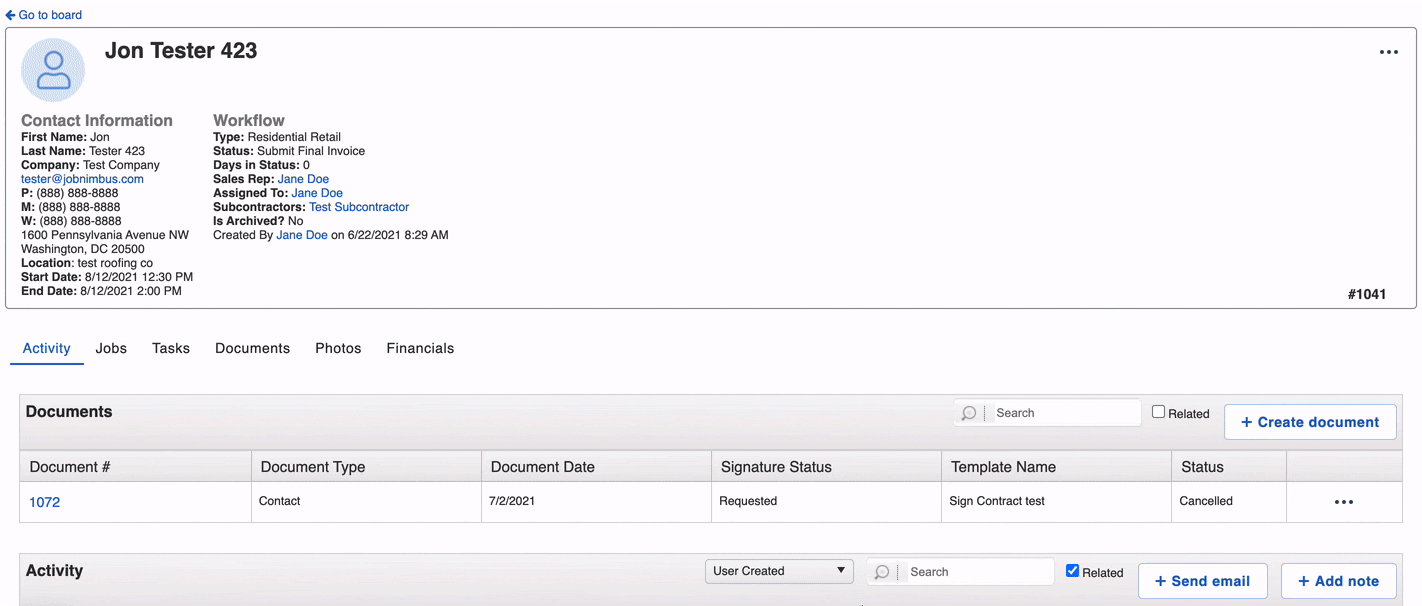Open document number 1072 link

45,502
